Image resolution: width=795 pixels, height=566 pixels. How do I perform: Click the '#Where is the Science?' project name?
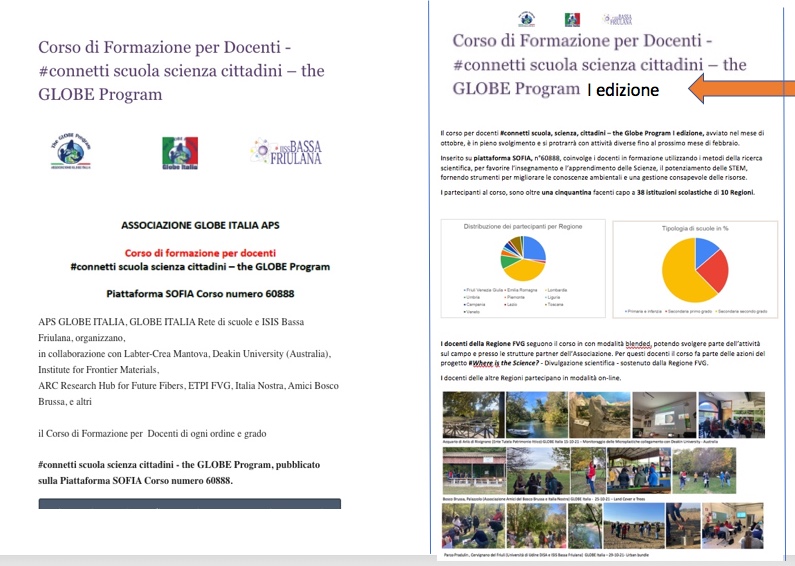(503, 363)
